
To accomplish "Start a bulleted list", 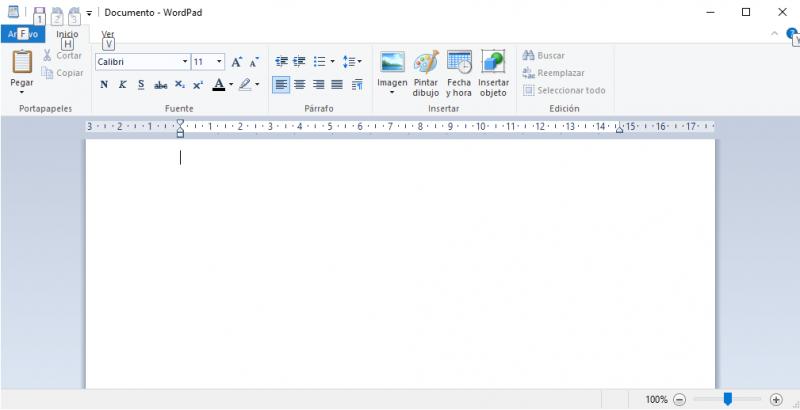I will click(x=320, y=62).
